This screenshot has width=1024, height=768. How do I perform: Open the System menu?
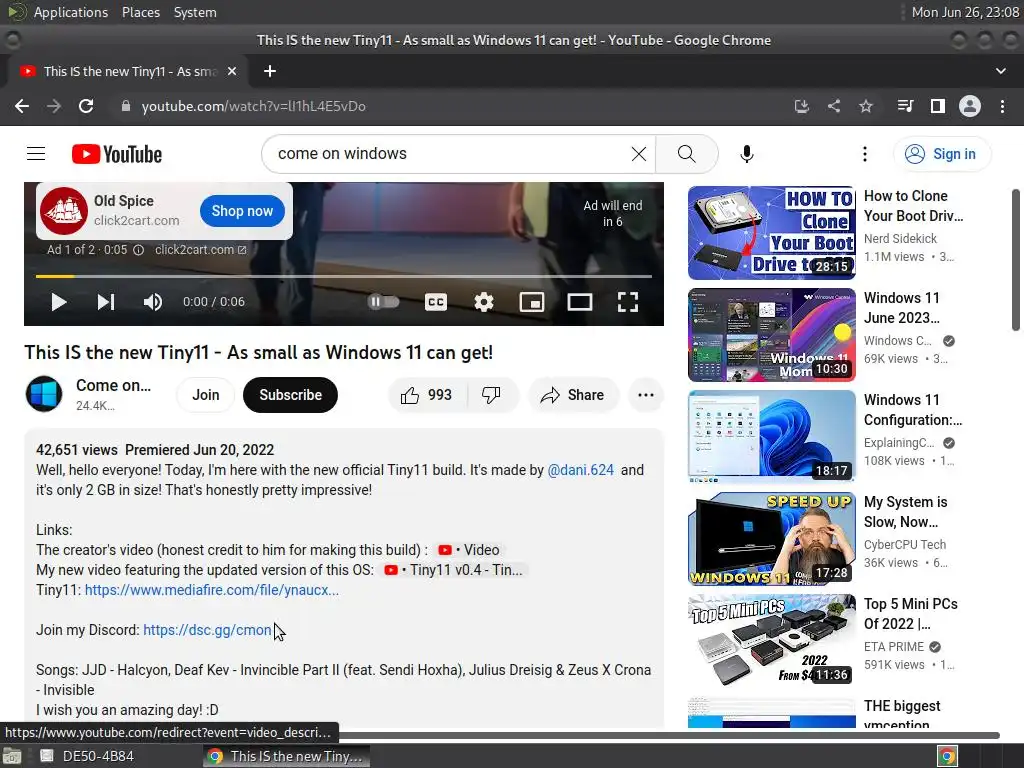(x=195, y=12)
